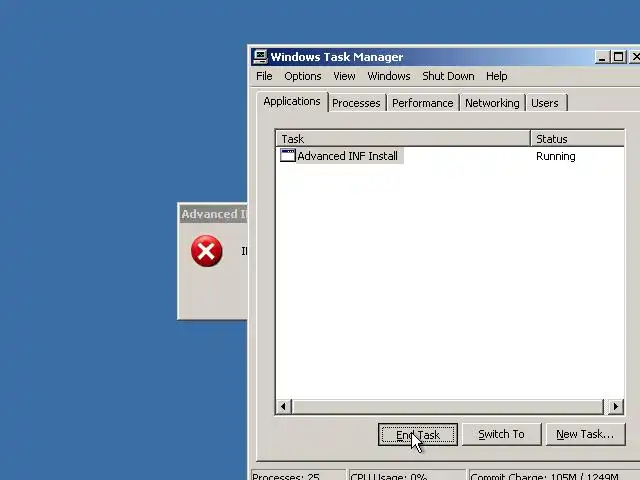
Task: Switch to the Networking tab
Action: tap(492, 103)
